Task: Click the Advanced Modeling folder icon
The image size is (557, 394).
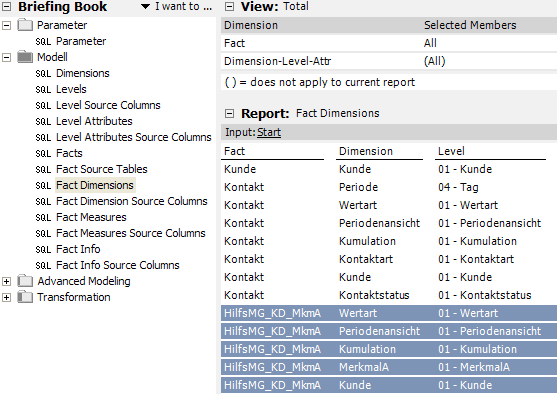Action: 25,281
